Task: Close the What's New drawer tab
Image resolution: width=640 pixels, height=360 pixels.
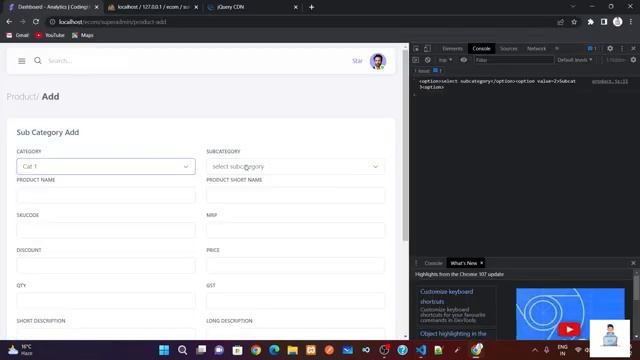Action: [482, 263]
